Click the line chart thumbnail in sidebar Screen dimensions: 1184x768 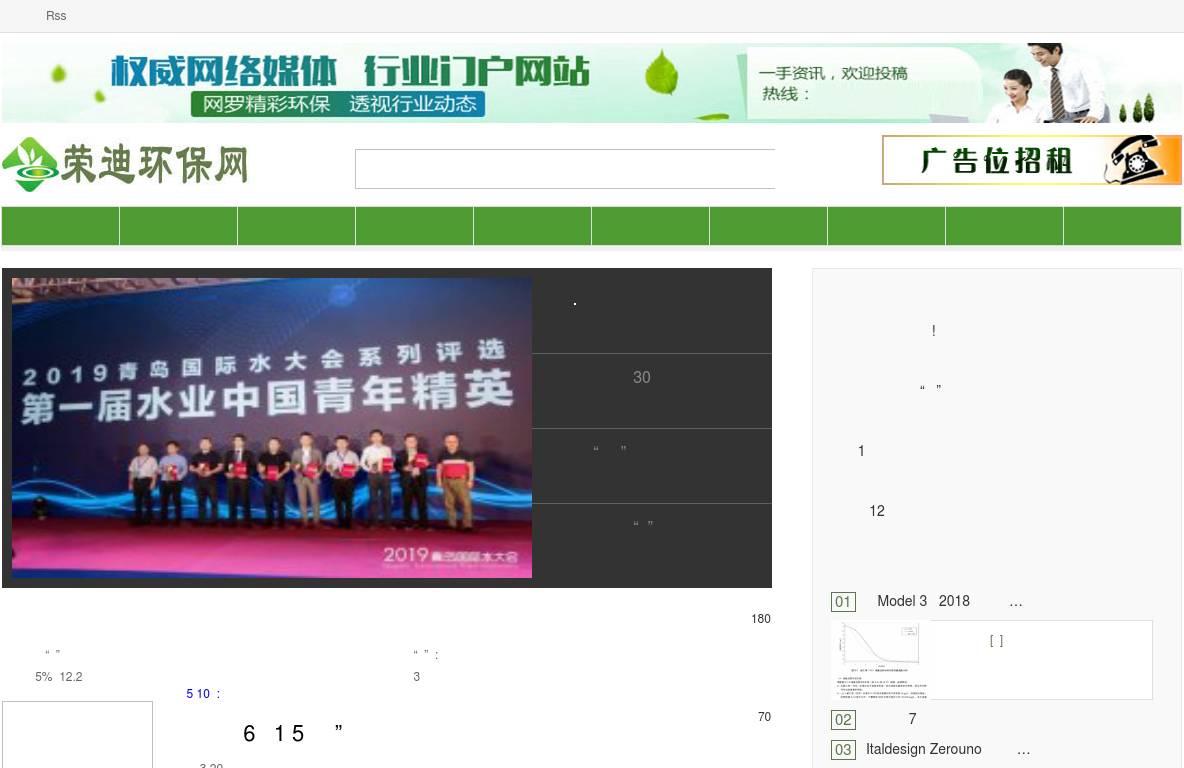[880, 660]
